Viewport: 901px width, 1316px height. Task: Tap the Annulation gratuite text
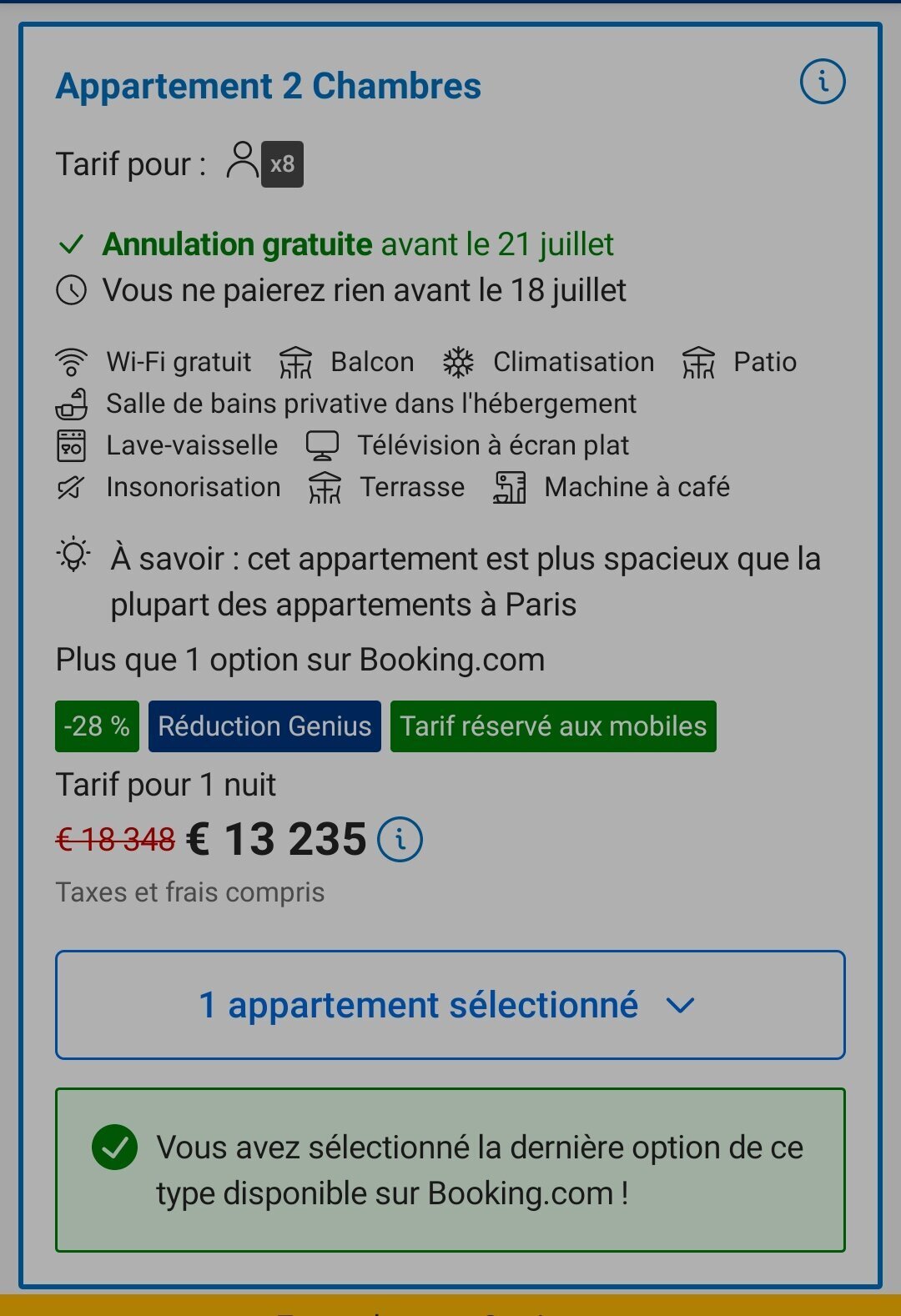pos(237,244)
